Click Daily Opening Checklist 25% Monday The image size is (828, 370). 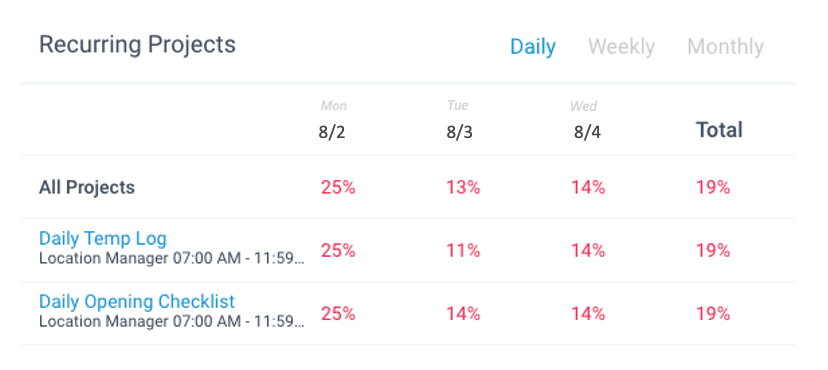point(338,314)
